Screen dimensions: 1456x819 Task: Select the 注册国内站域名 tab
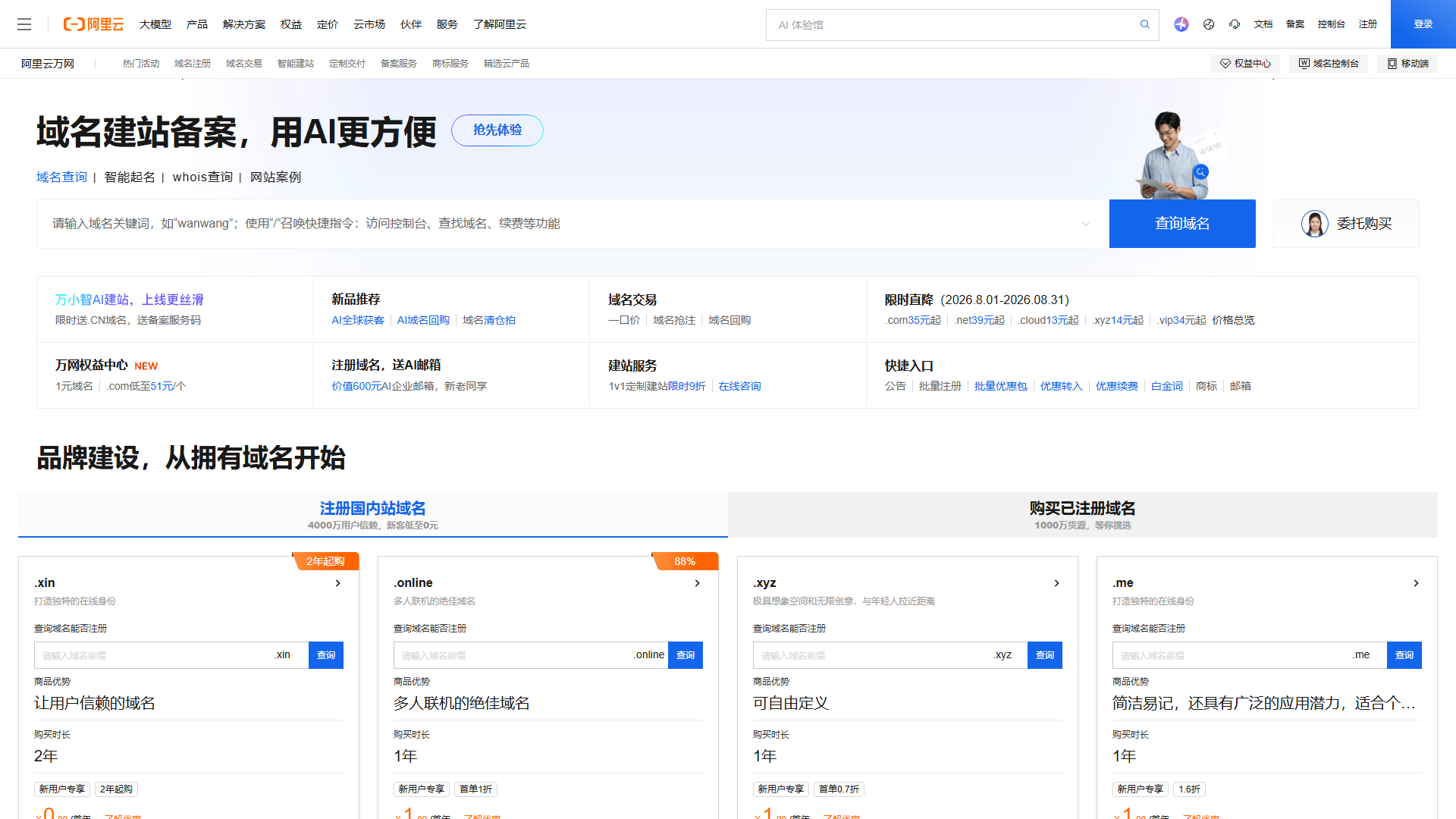click(x=373, y=515)
